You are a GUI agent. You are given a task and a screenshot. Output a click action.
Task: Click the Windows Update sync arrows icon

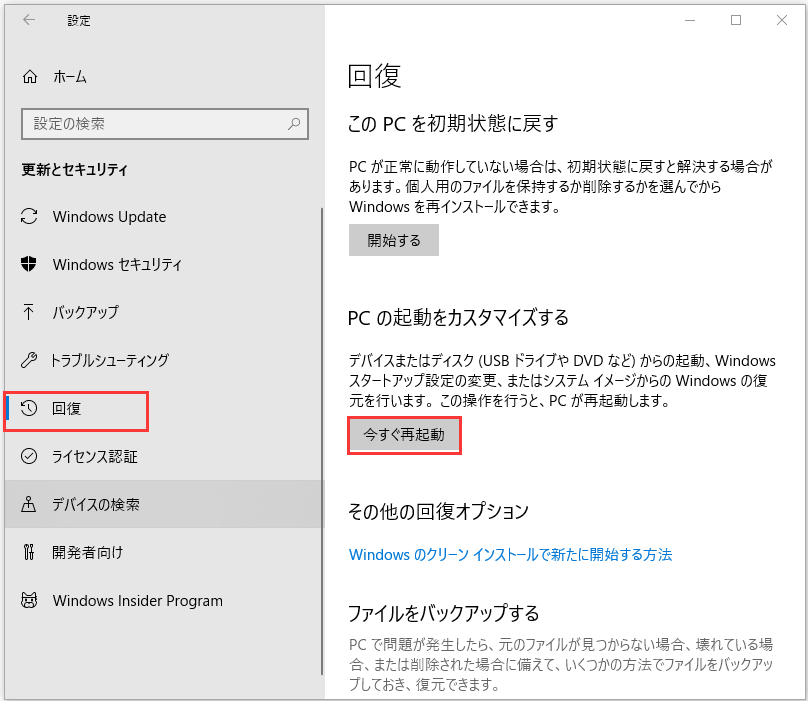coord(28,216)
